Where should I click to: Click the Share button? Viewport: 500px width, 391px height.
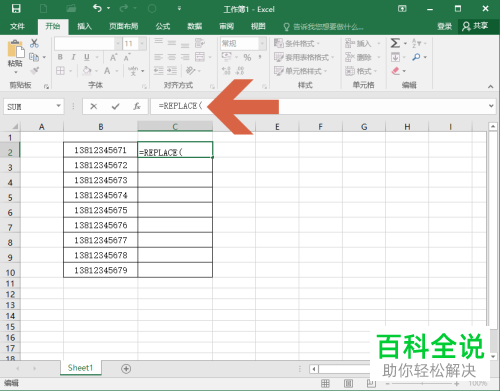coord(476,26)
